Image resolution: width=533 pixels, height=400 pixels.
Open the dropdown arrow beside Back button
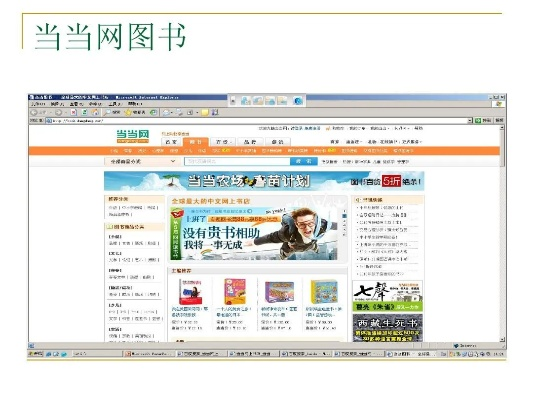click(51, 112)
